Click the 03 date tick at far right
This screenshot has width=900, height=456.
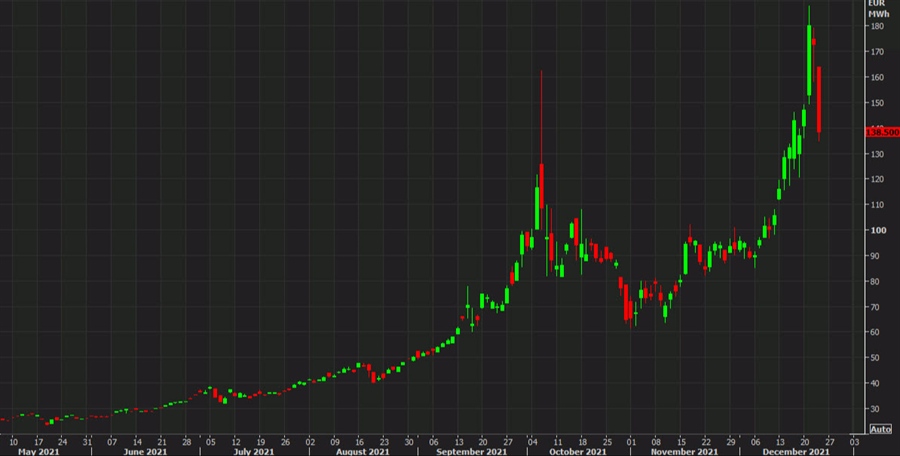pyautogui.click(x=853, y=440)
